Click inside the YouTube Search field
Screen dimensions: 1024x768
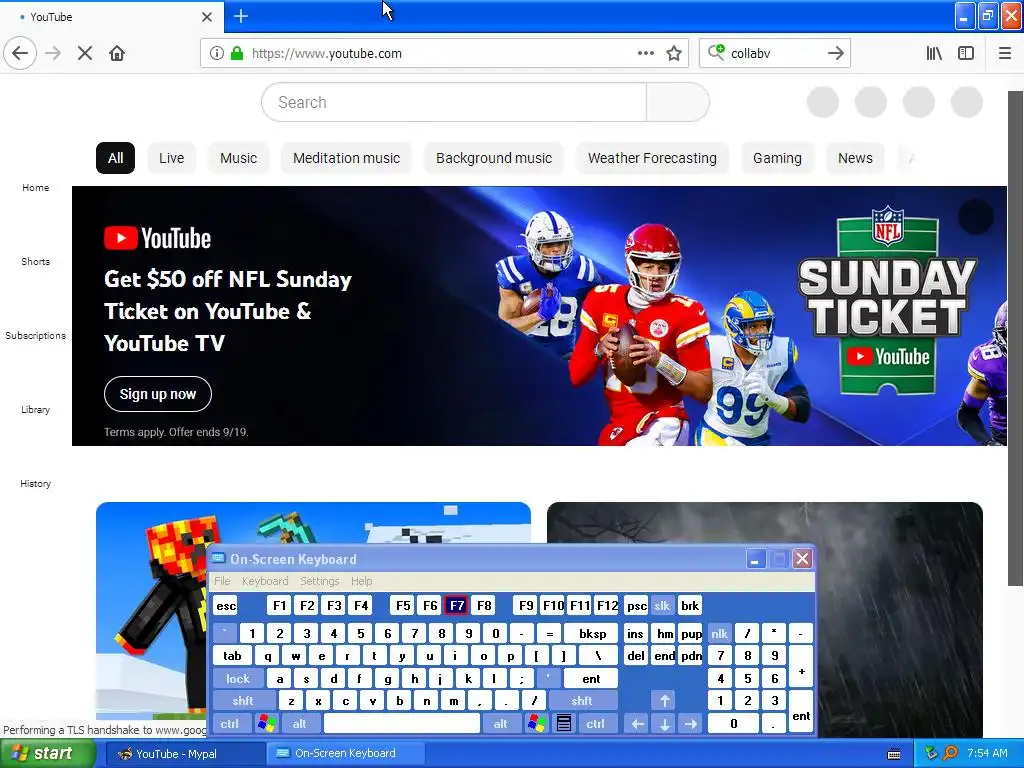(454, 103)
